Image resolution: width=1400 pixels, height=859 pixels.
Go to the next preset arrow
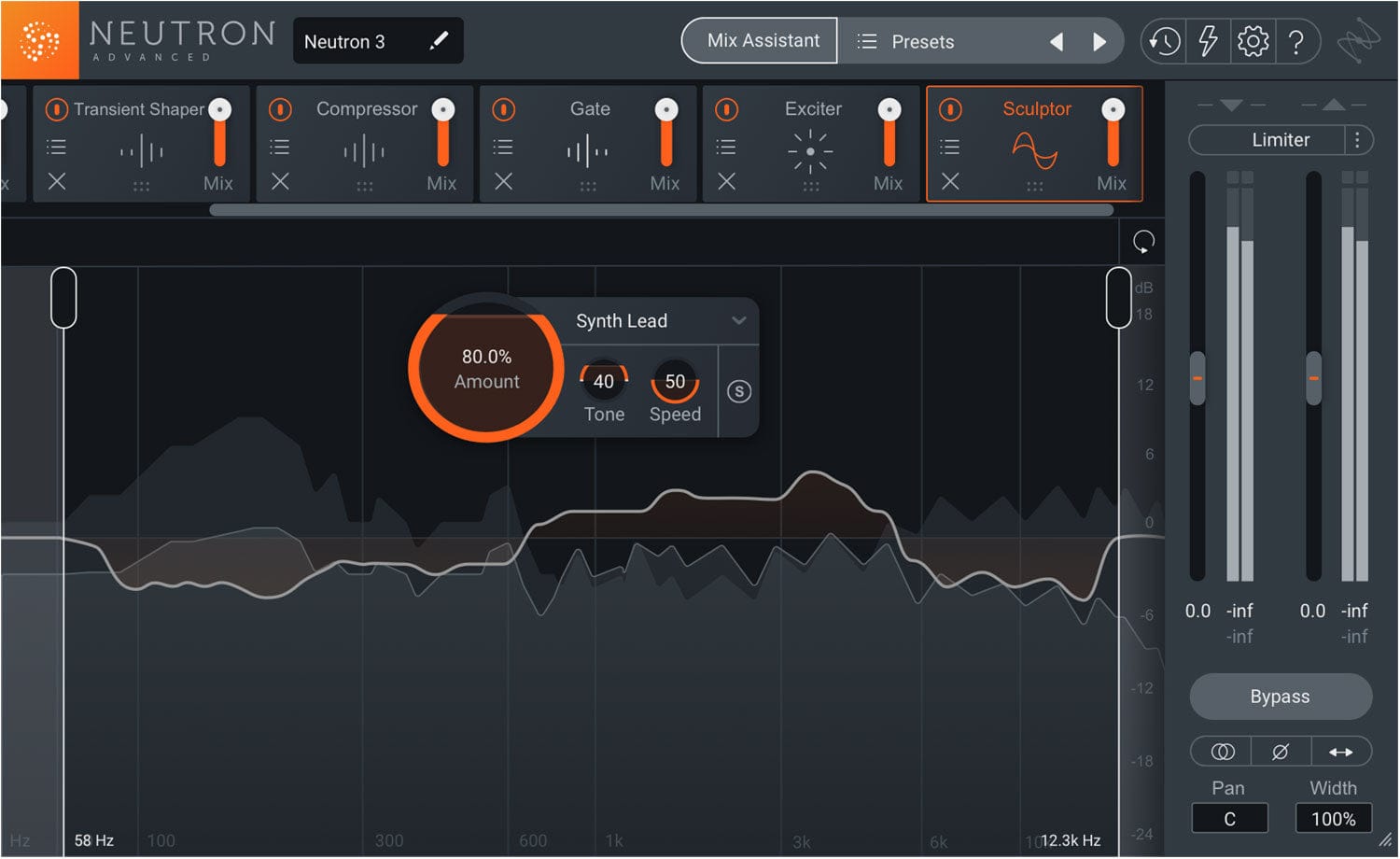coord(1099,42)
